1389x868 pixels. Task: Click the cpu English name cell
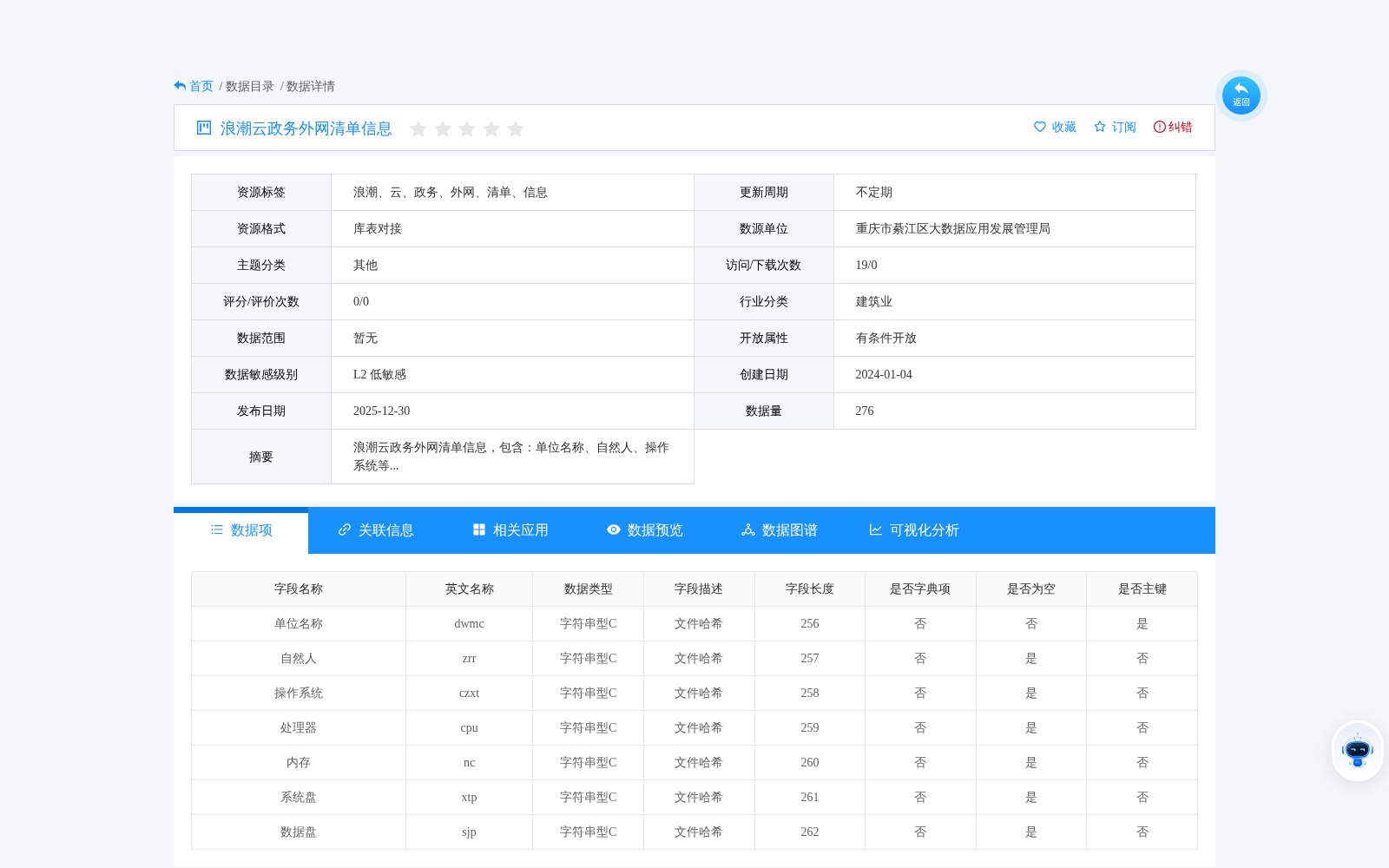pyautogui.click(x=470, y=727)
